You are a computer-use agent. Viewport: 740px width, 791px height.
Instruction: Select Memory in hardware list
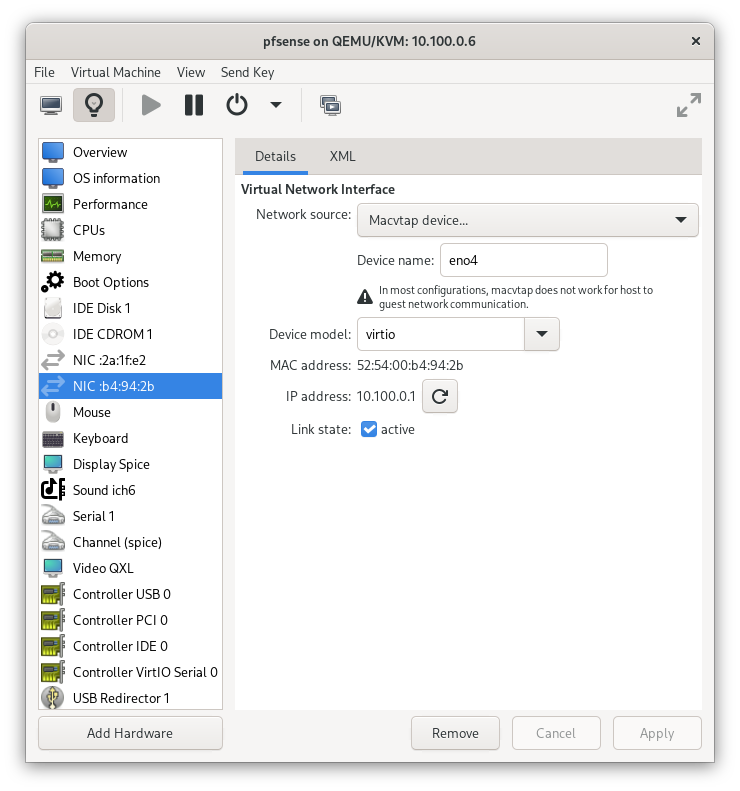pos(131,256)
